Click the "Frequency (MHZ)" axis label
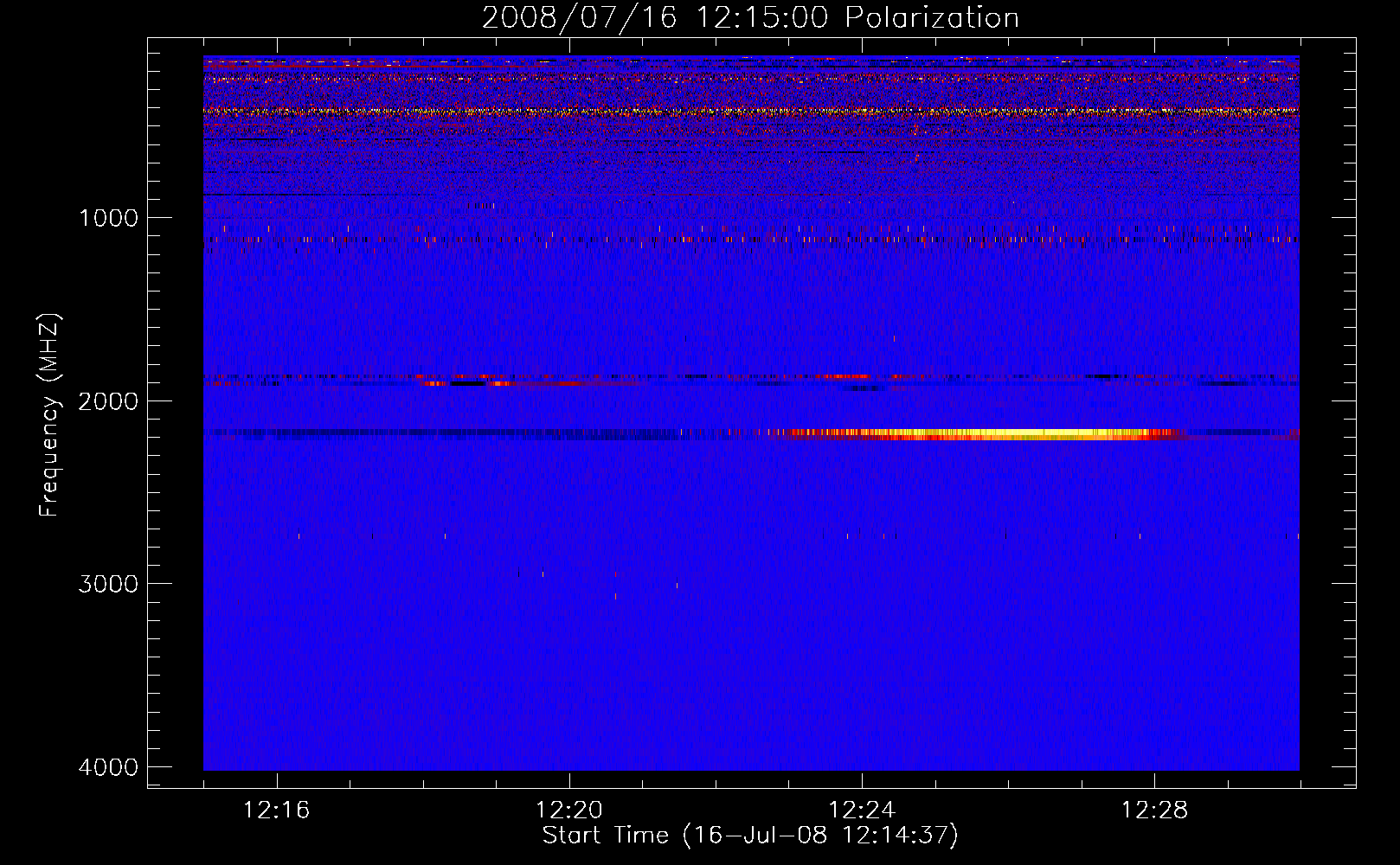Viewport: 1400px width, 865px height. point(49,415)
